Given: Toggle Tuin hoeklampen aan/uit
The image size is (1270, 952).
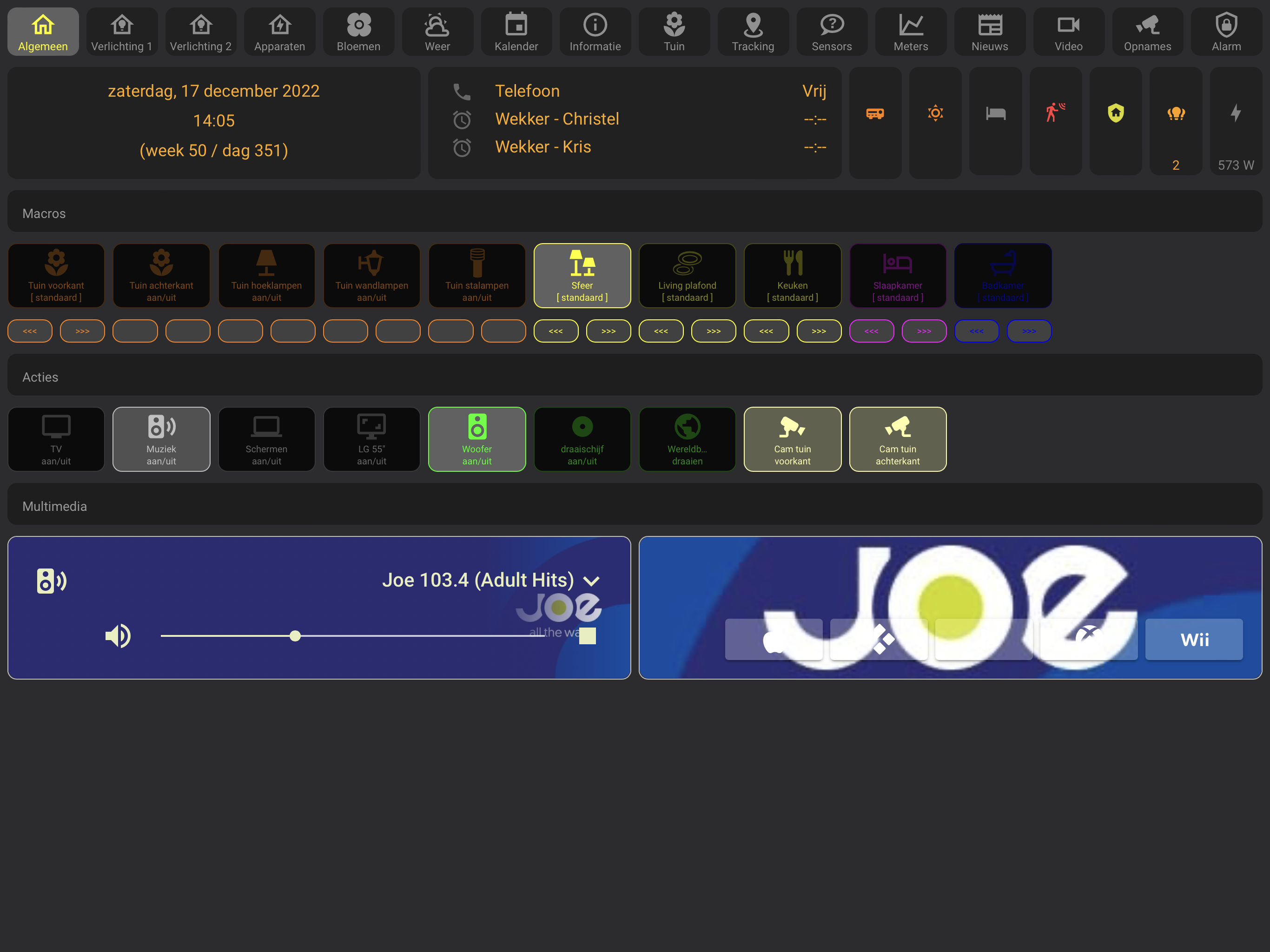Looking at the screenshot, I should 266,276.
